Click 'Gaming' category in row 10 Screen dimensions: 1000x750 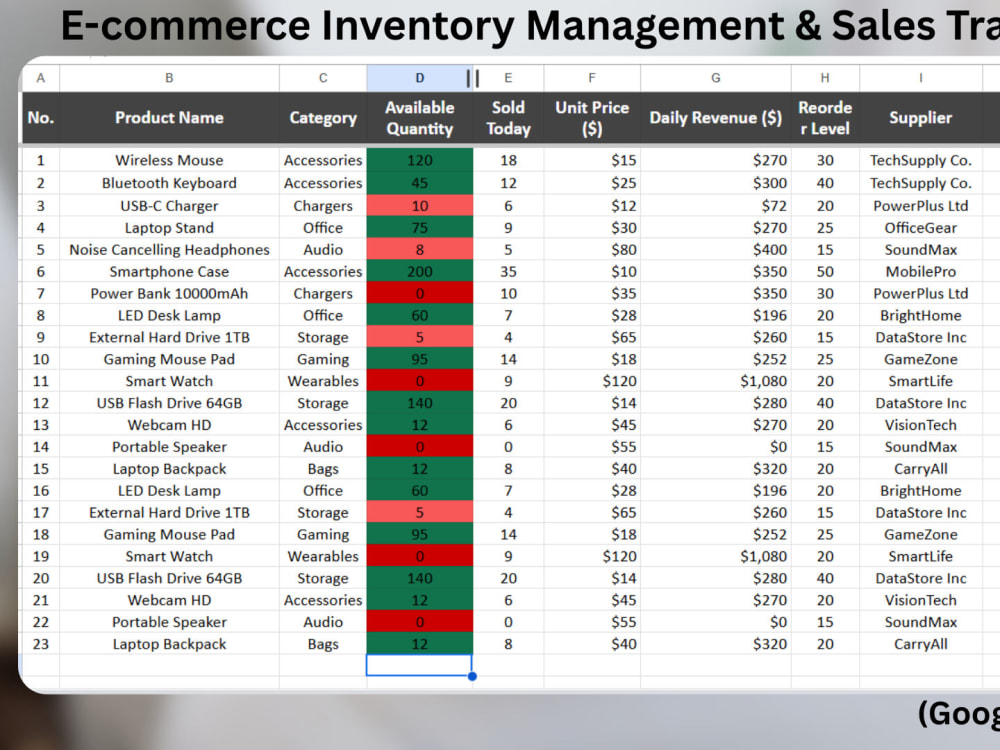tap(323, 359)
